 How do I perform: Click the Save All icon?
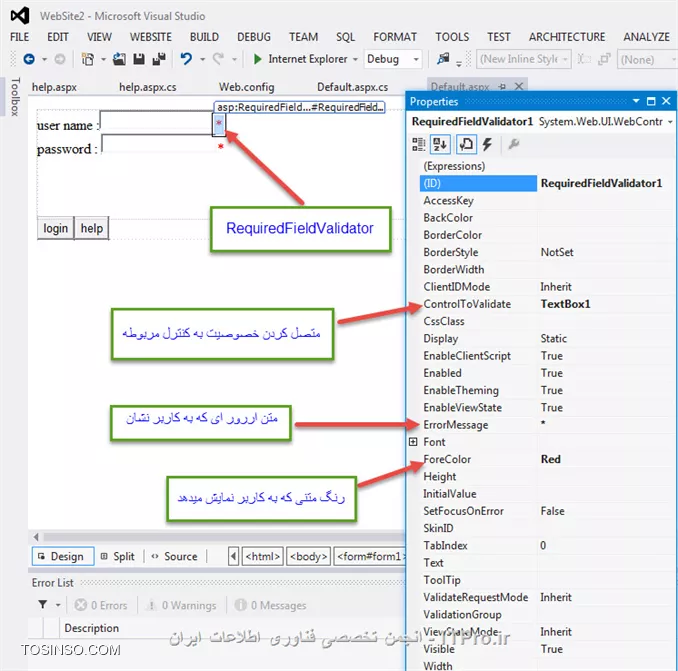[x=159, y=59]
